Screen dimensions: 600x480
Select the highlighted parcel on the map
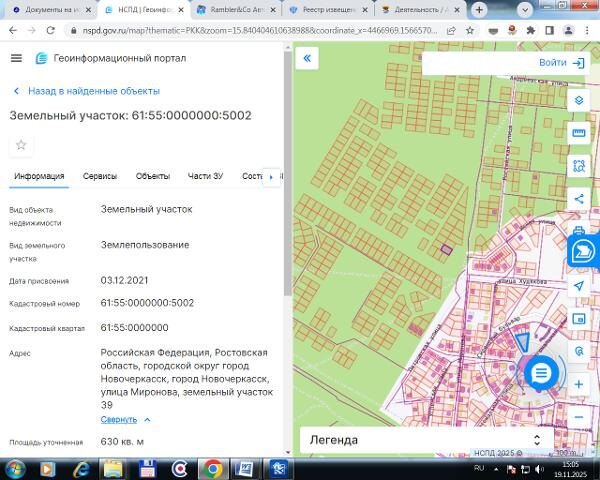coord(447,250)
